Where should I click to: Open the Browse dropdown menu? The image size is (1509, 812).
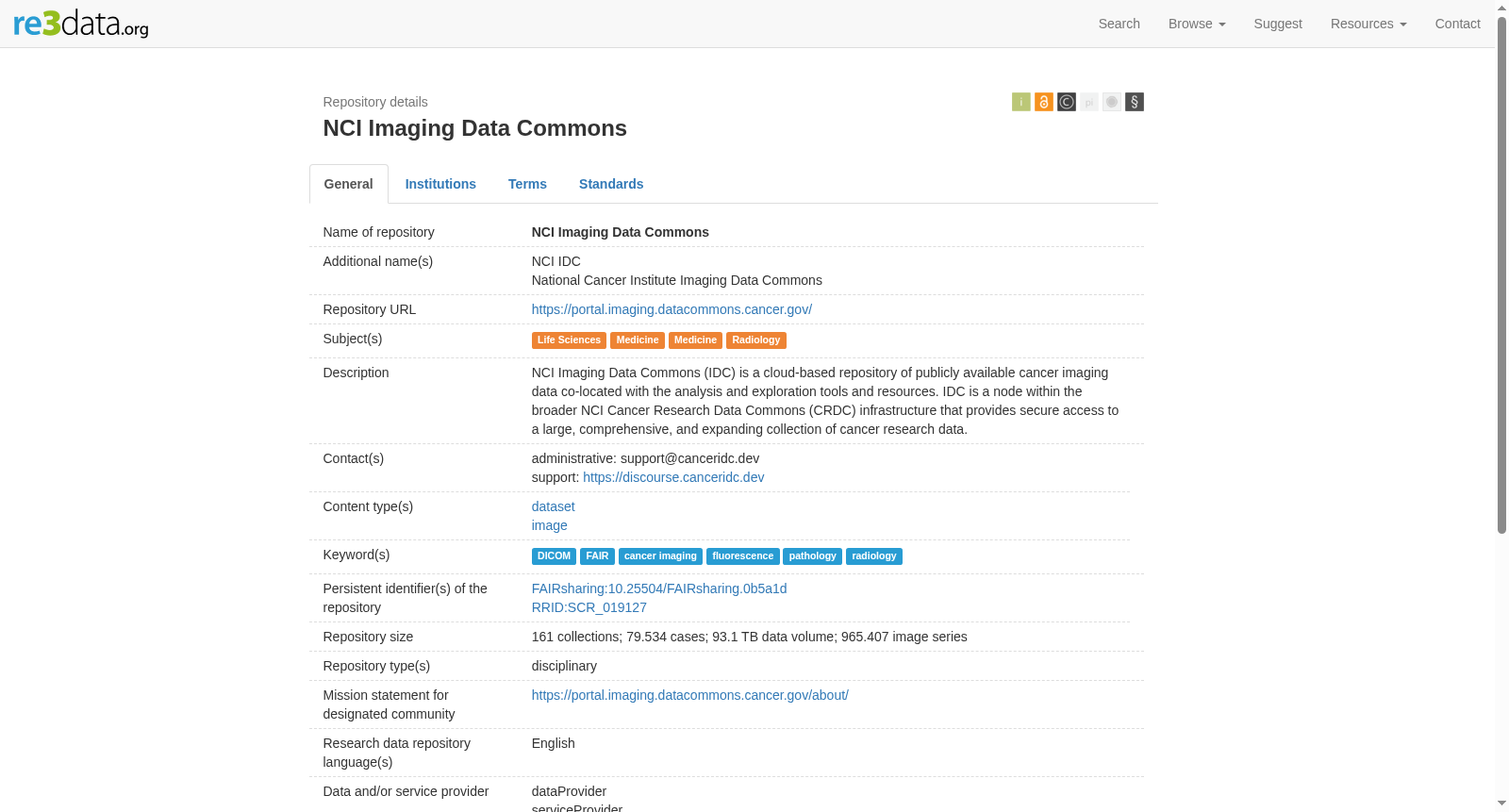tap(1197, 24)
